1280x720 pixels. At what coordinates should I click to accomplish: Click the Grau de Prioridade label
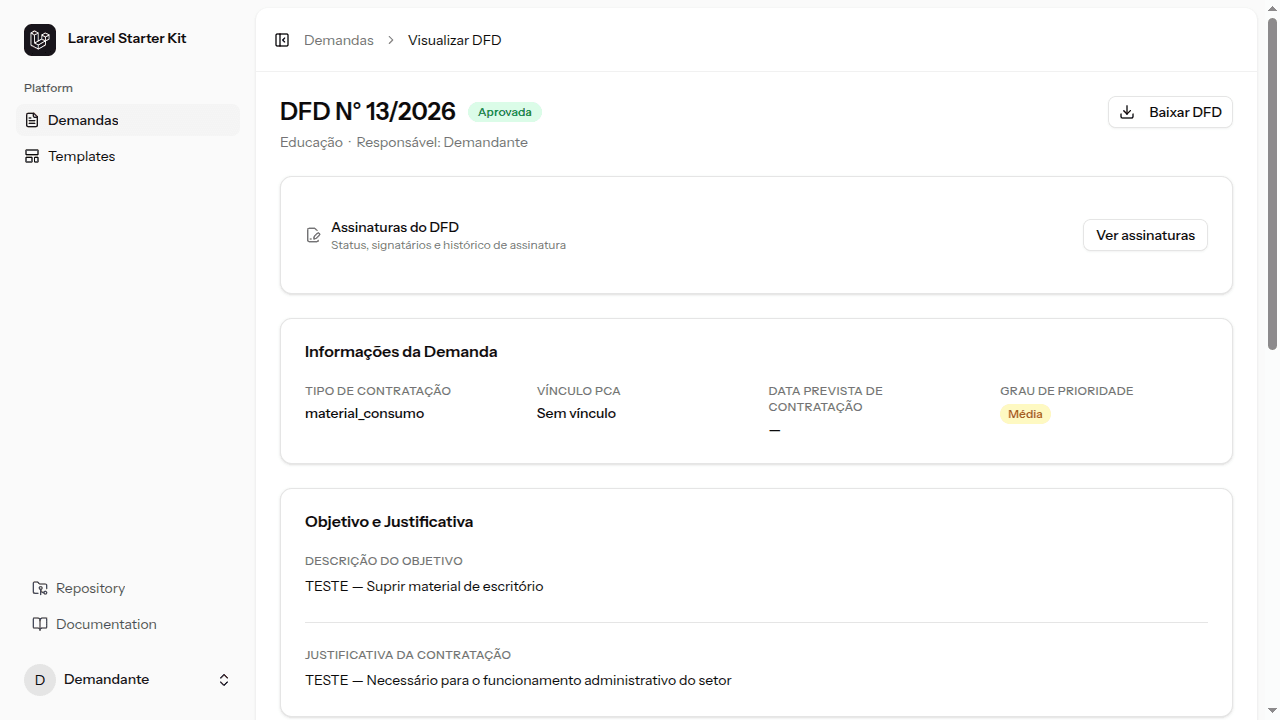click(x=1067, y=391)
